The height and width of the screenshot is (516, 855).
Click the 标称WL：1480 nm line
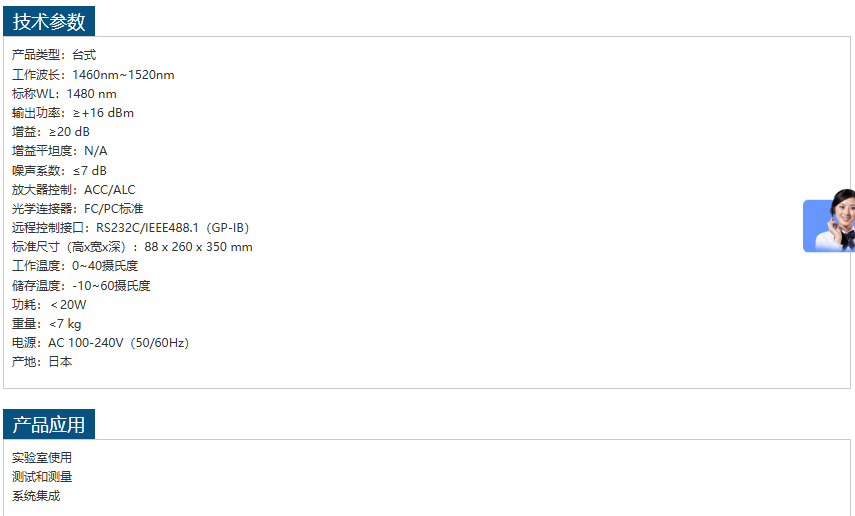pyautogui.click(x=64, y=94)
